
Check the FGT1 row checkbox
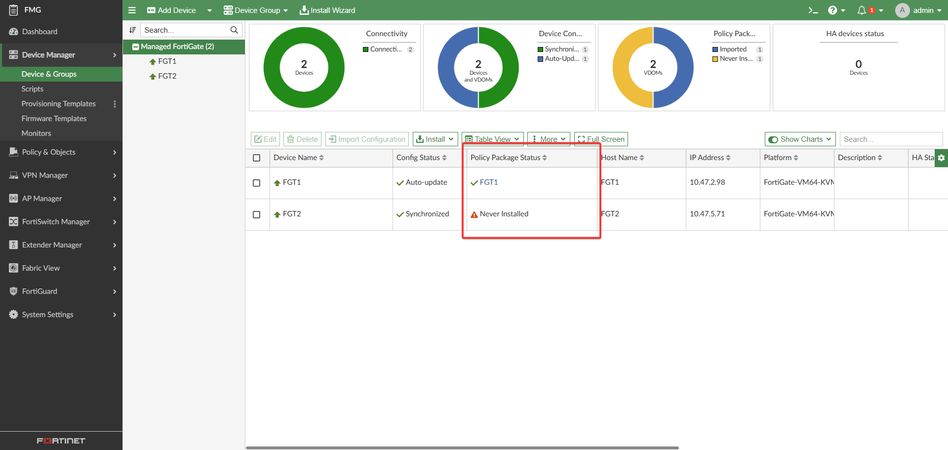[257, 183]
